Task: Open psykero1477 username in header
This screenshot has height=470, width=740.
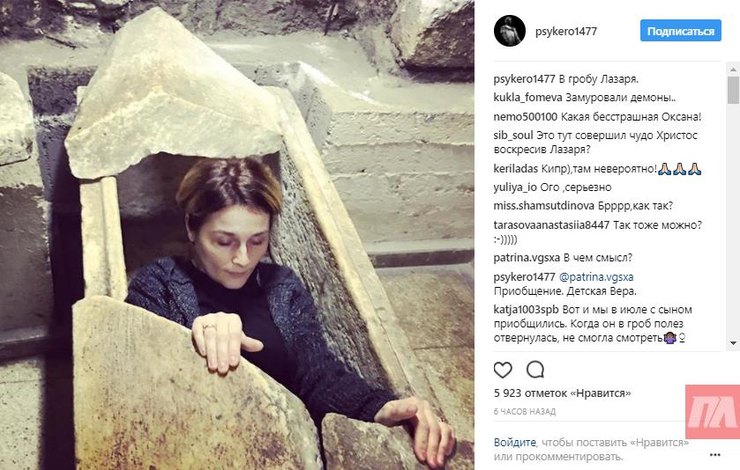Action: [566, 32]
